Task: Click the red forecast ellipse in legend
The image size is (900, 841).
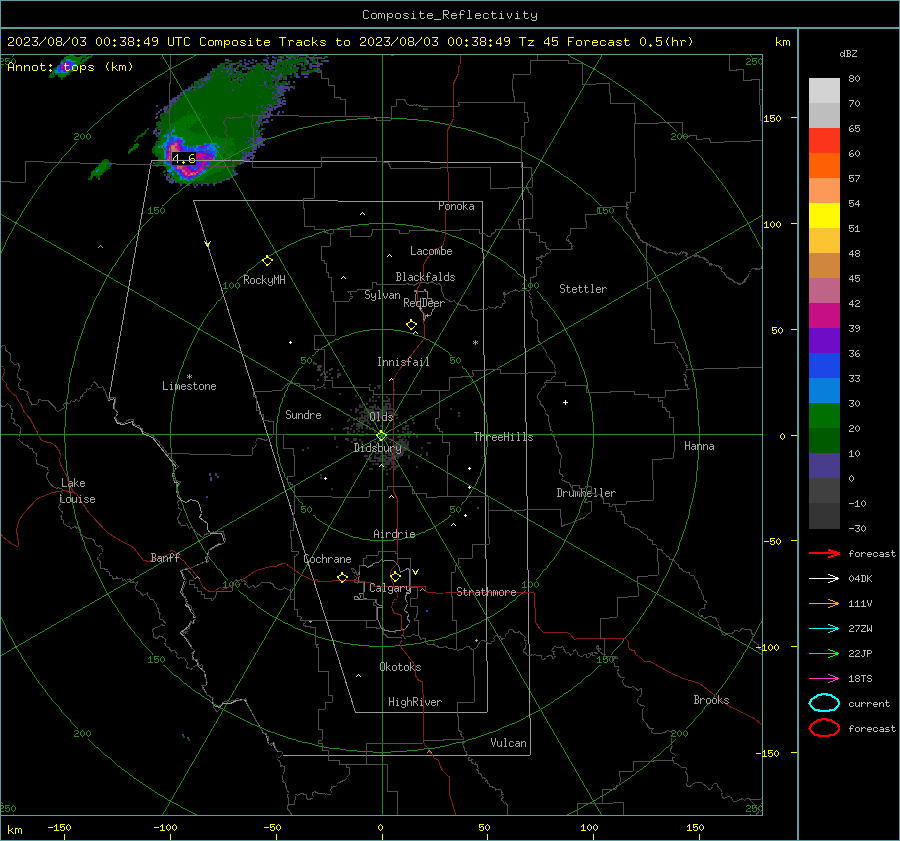Action: pyautogui.click(x=824, y=728)
